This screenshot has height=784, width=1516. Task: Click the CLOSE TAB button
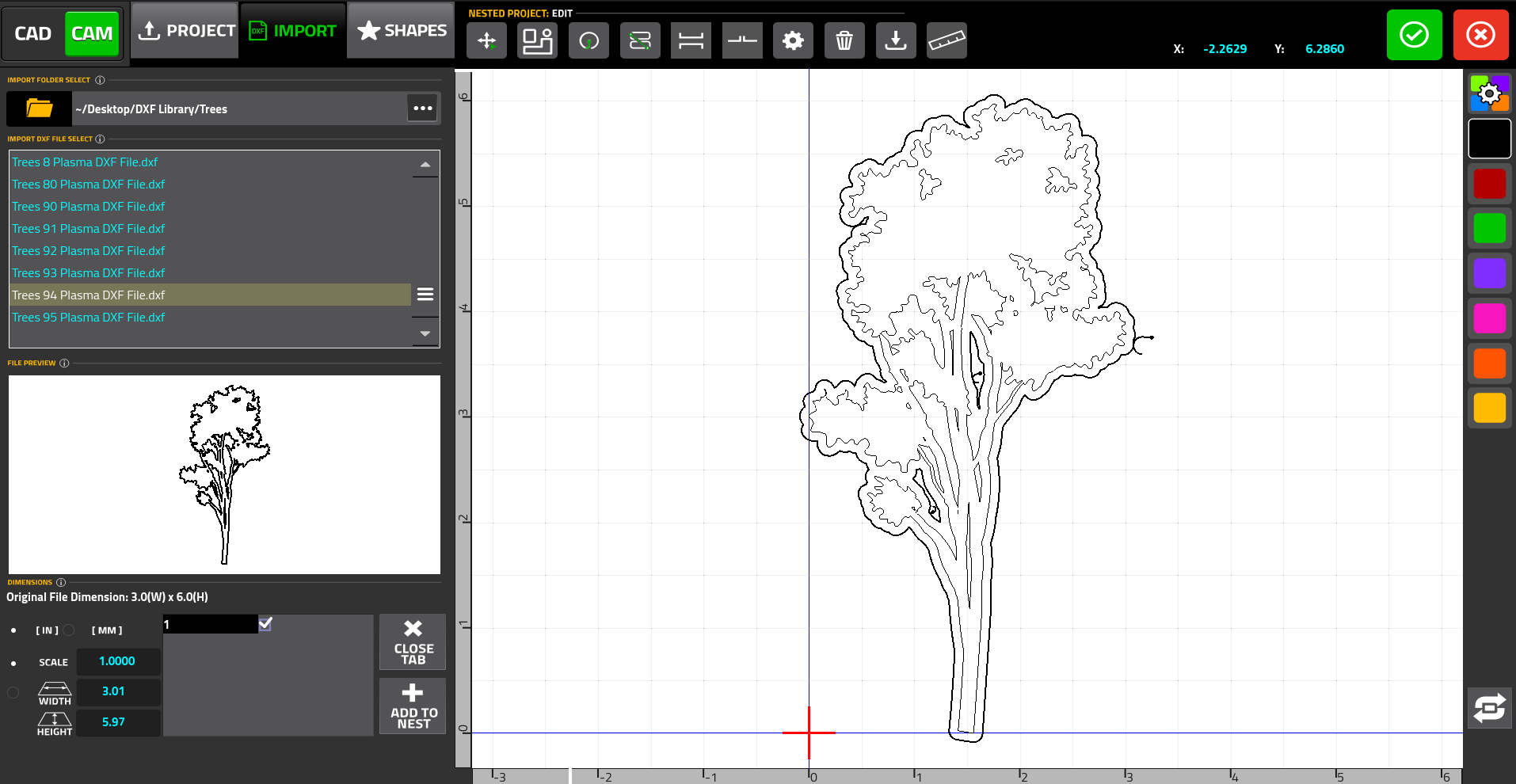[412, 641]
